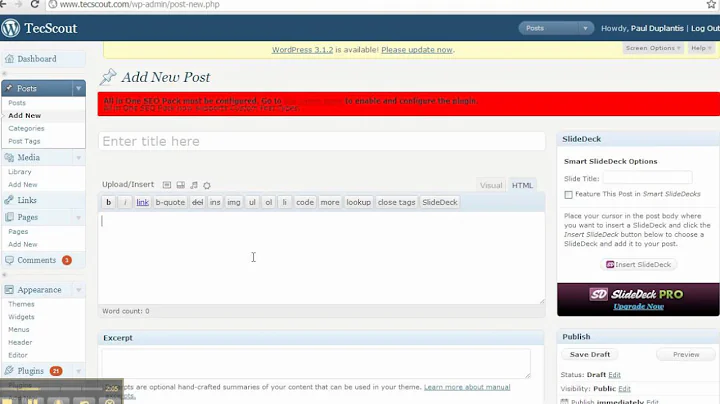Viewport: 720px width, 404px height.
Task: Click the b-quote toolbar button
Action: coord(170,202)
